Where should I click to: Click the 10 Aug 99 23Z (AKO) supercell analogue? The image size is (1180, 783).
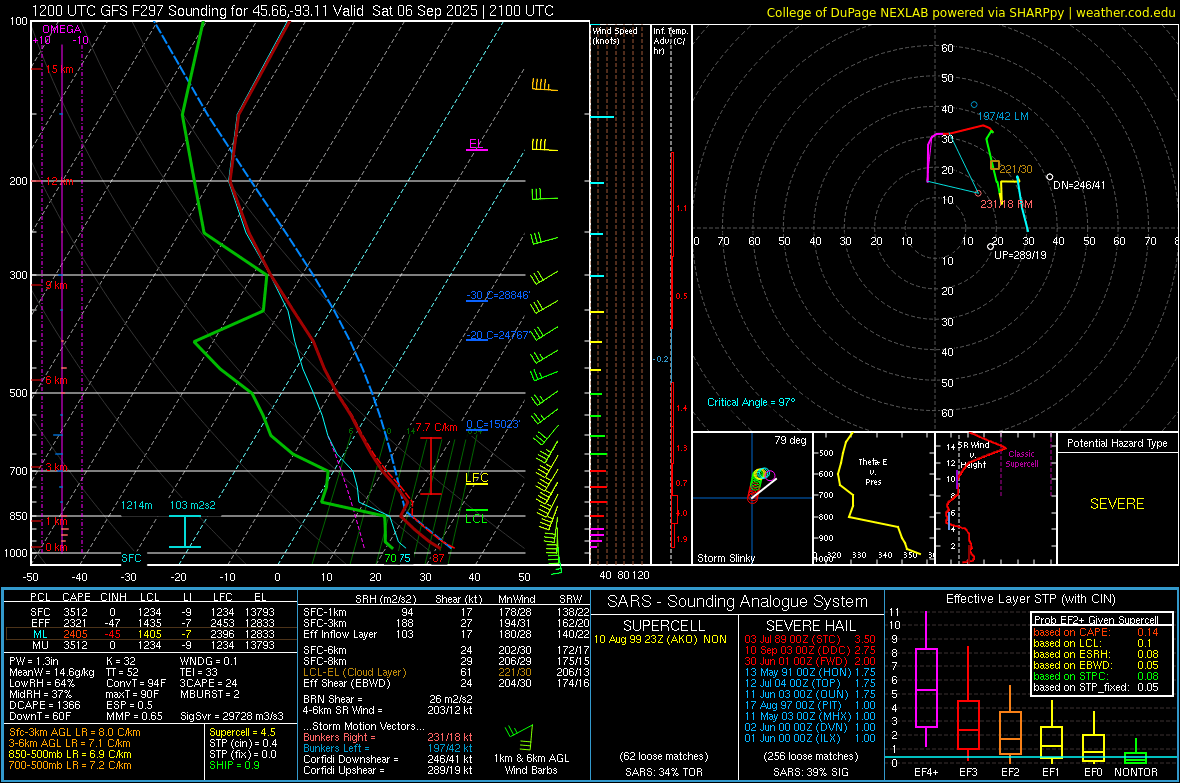pyautogui.click(x=660, y=639)
